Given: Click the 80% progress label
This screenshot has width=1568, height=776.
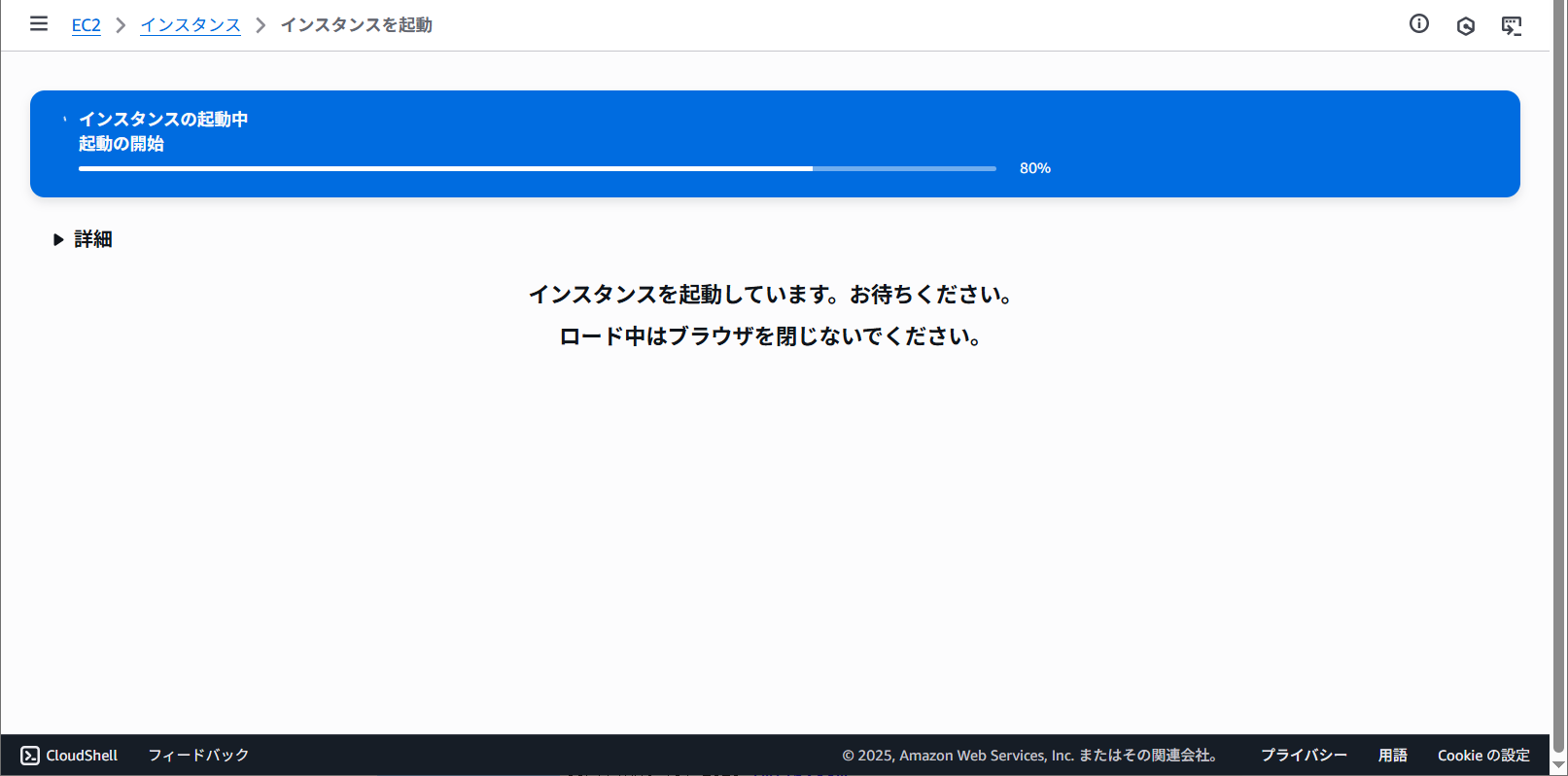Looking at the screenshot, I should [1034, 168].
